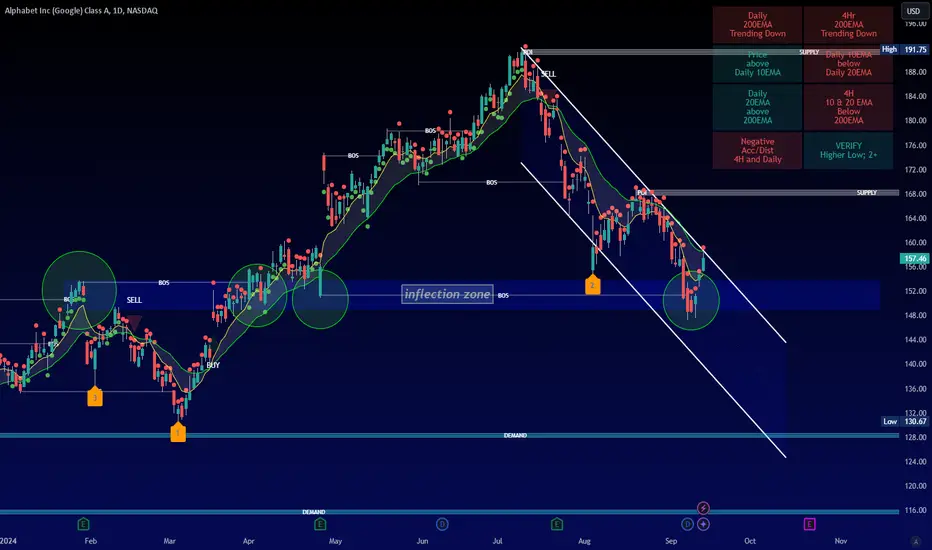Click the BUY signal label

tap(213, 365)
